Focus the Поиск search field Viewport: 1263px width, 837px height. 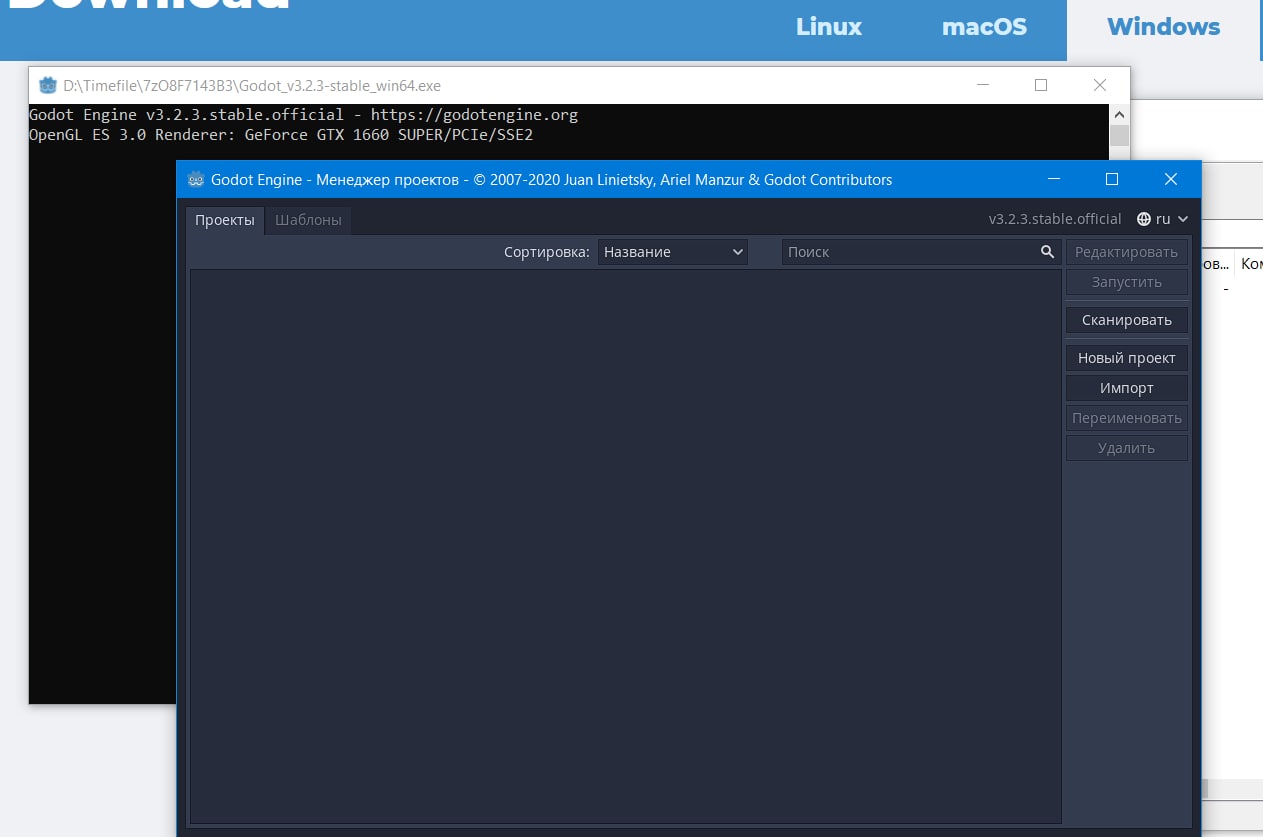point(920,252)
